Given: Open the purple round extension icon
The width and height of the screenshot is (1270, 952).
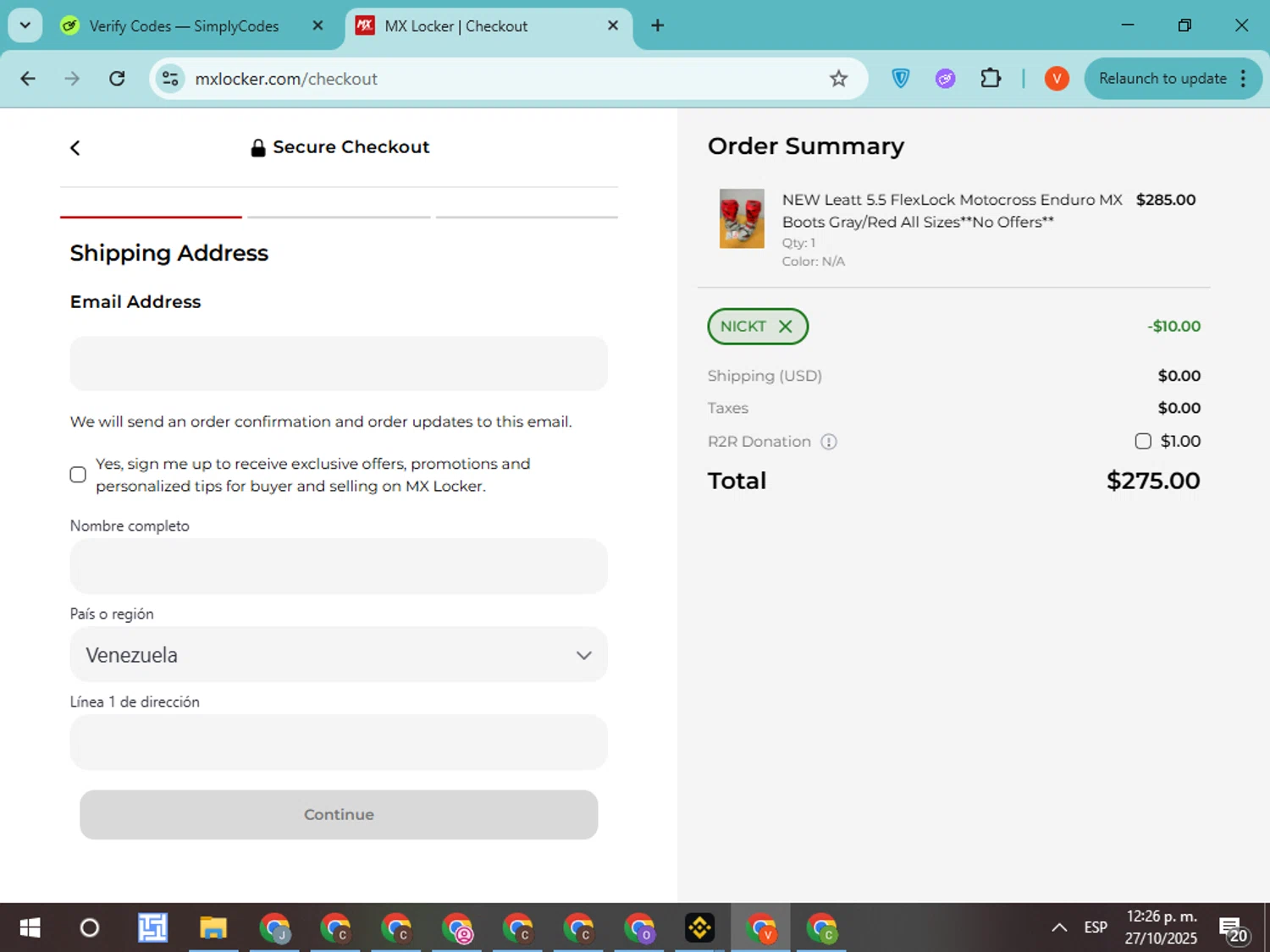Looking at the screenshot, I should pyautogui.click(x=945, y=79).
